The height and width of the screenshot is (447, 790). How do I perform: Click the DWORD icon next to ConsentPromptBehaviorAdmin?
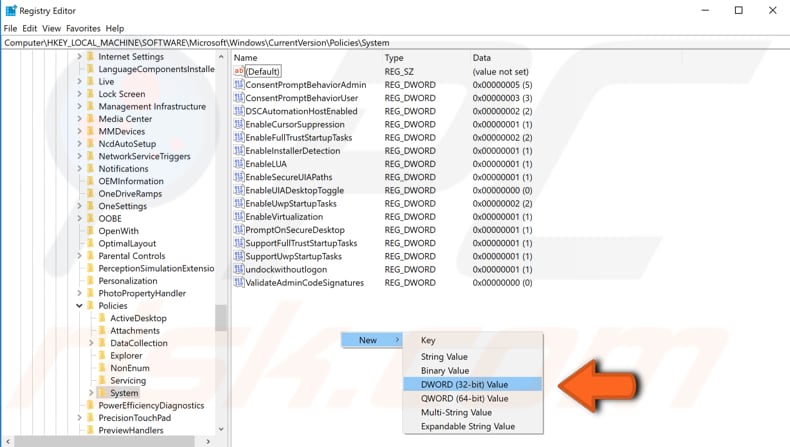[239, 85]
